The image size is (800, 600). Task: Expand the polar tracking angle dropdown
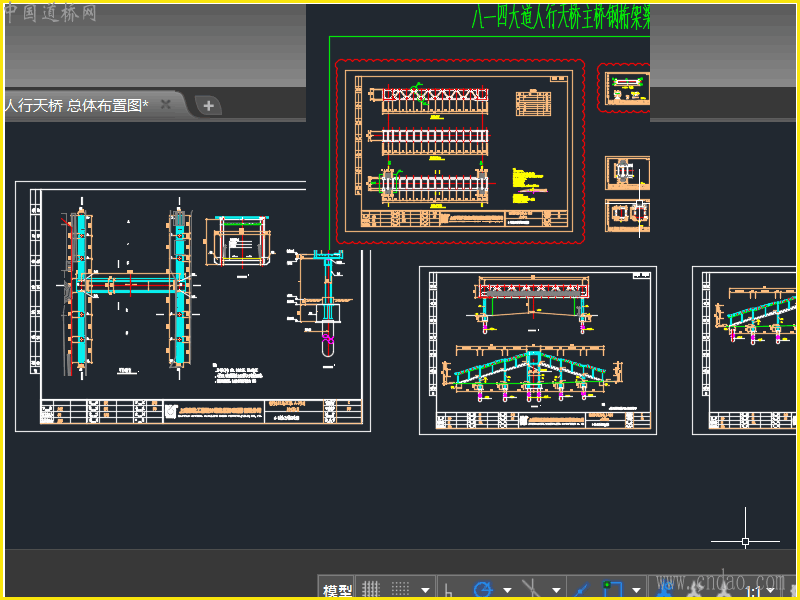tap(507, 591)
